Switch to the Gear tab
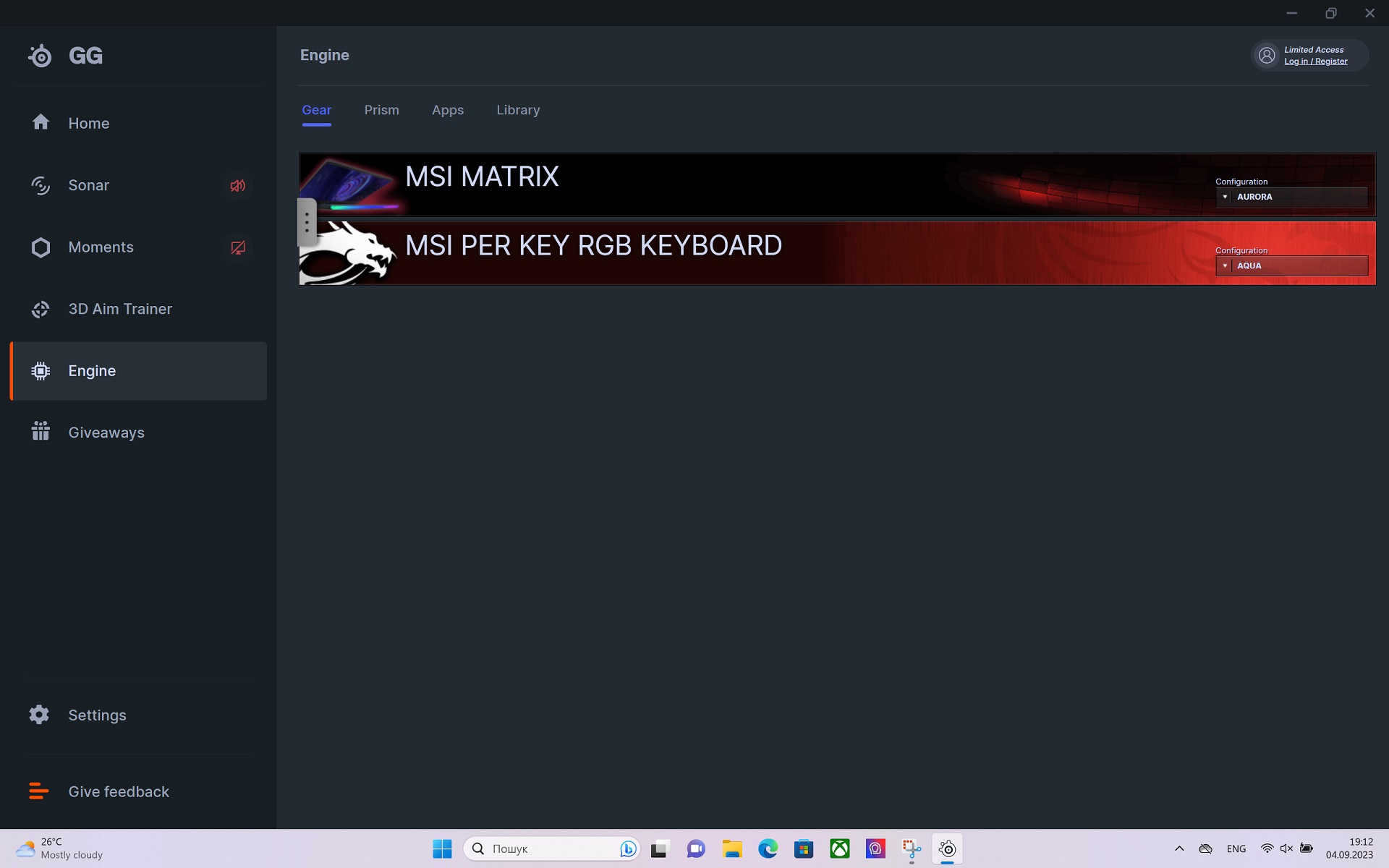 tap(316, 110)
